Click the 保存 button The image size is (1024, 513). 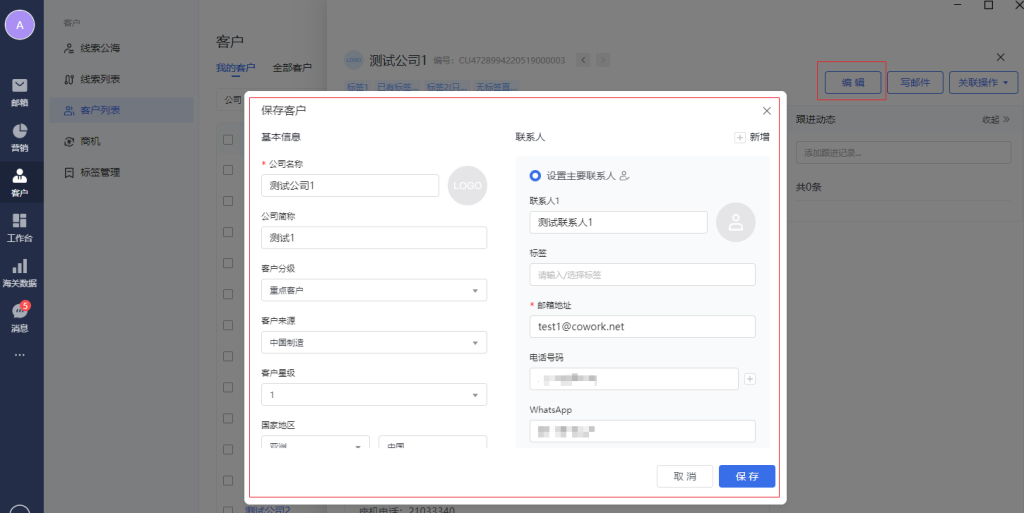tap(746, 476)
